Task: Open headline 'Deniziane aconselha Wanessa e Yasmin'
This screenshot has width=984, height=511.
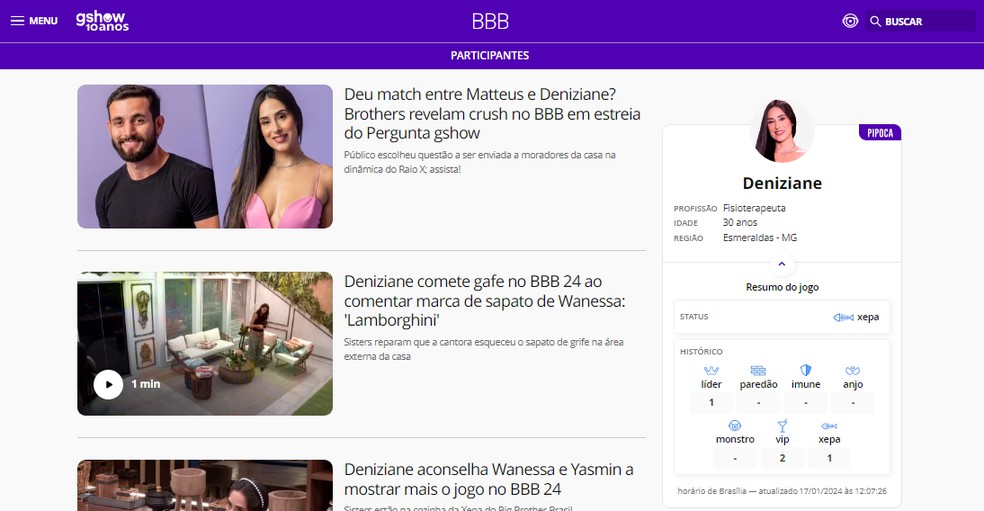Action: (x=488, y=479)
